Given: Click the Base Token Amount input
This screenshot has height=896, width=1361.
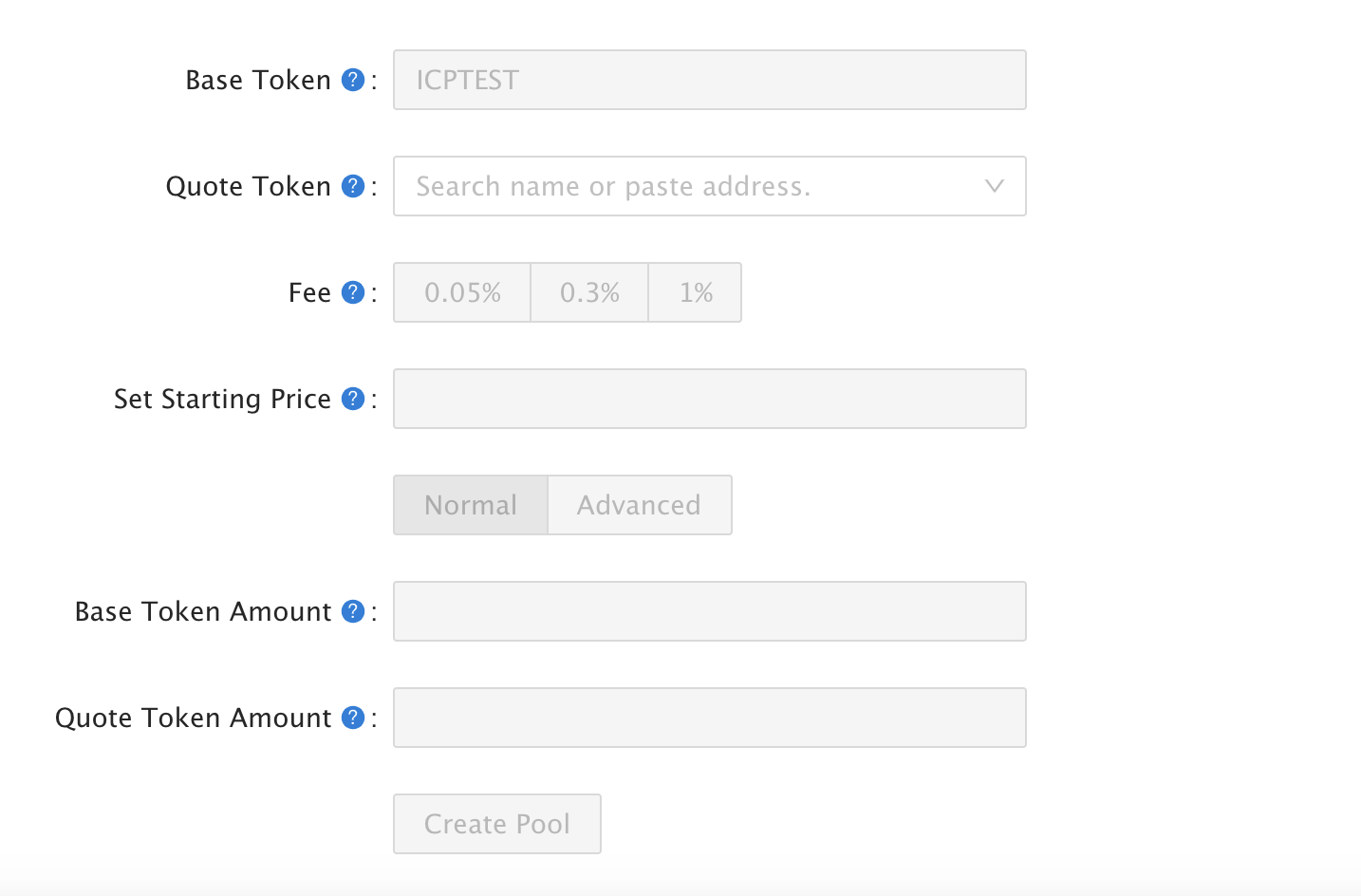Looking at the screenshot, I should click(709, 611).
